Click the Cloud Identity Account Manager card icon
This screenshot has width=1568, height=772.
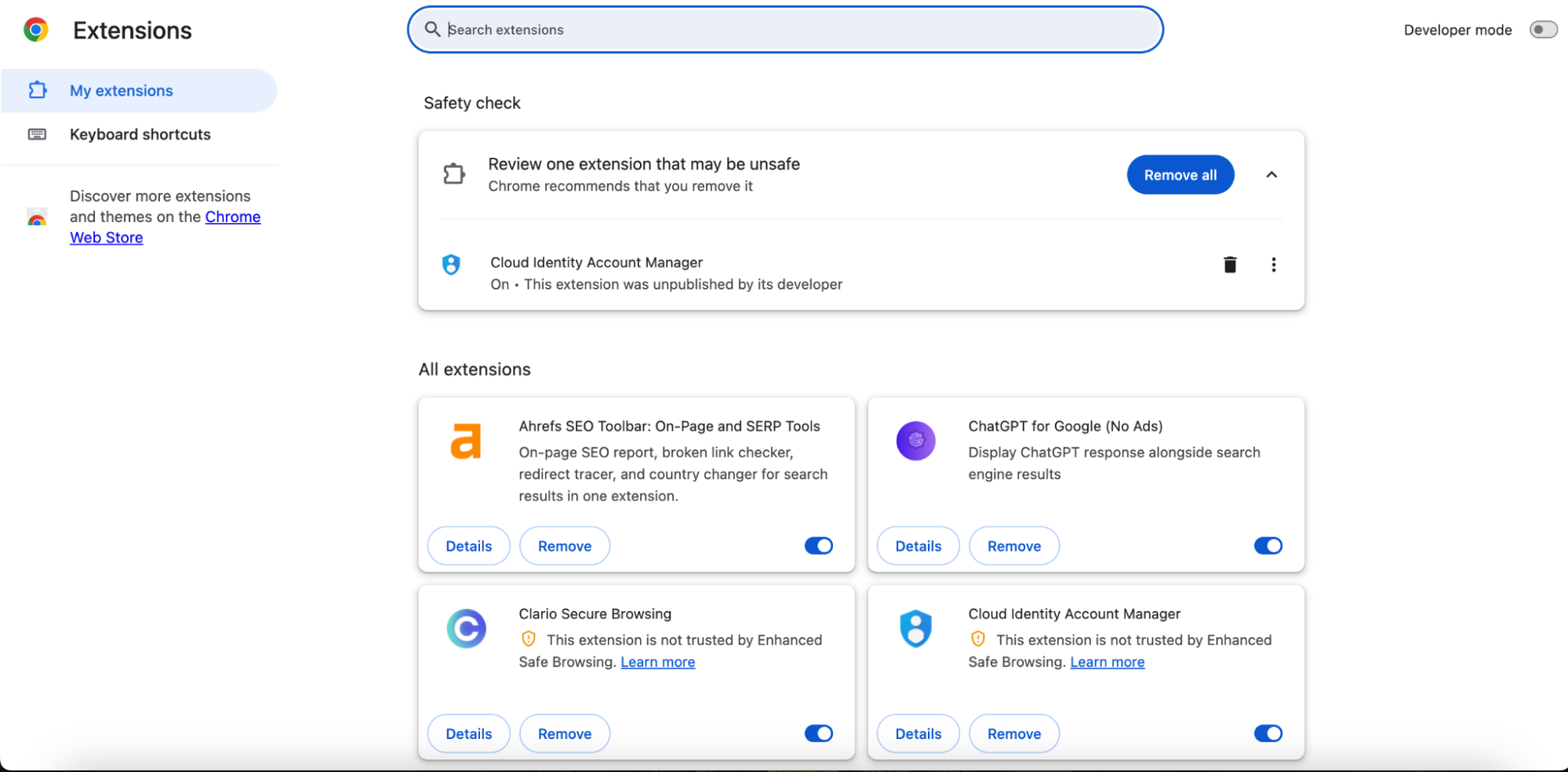[915, 628]
